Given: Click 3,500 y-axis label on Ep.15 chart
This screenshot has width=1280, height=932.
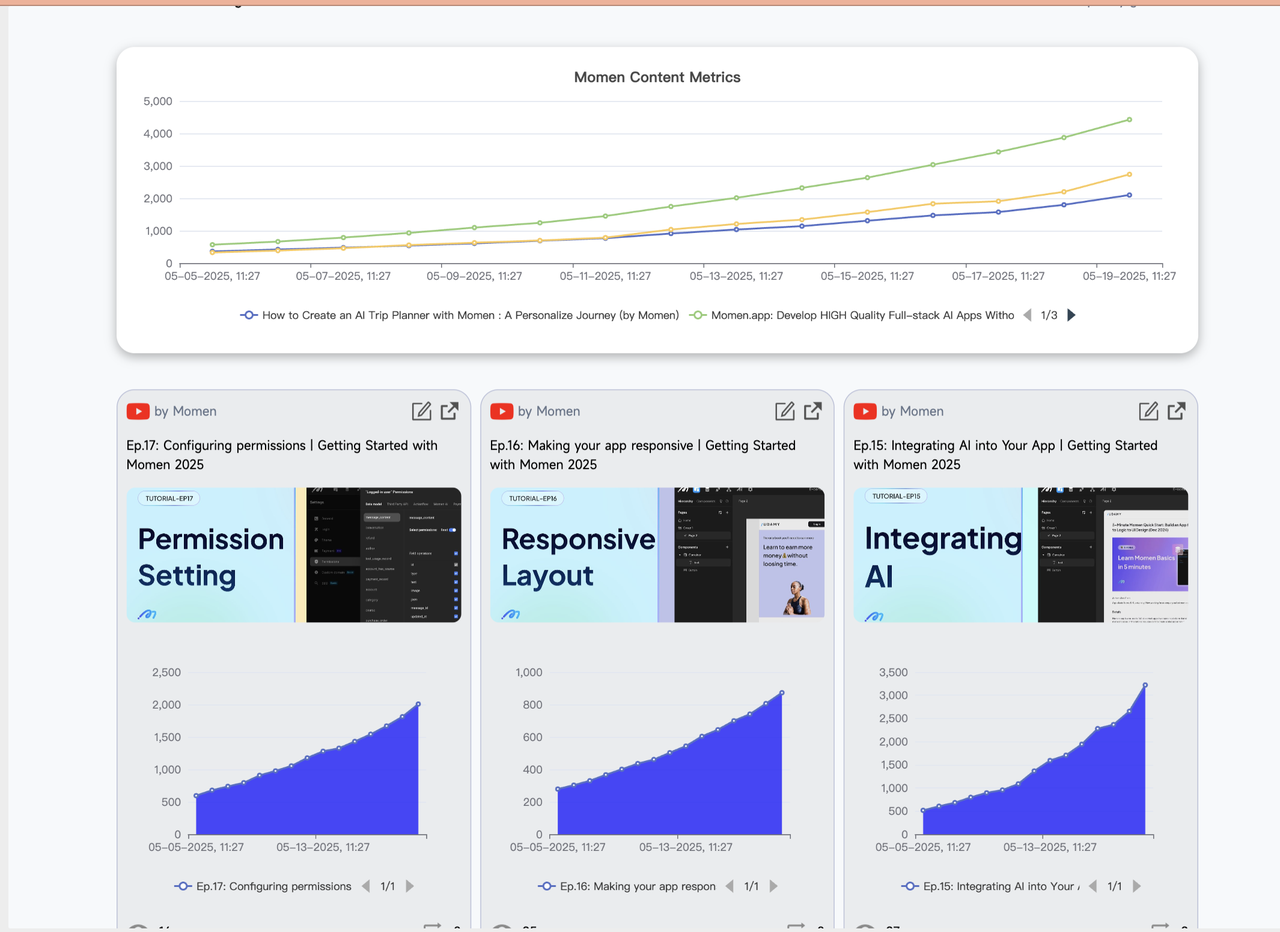Looking at the screenshot, I should pyautogui.click(x=893, y=672).
